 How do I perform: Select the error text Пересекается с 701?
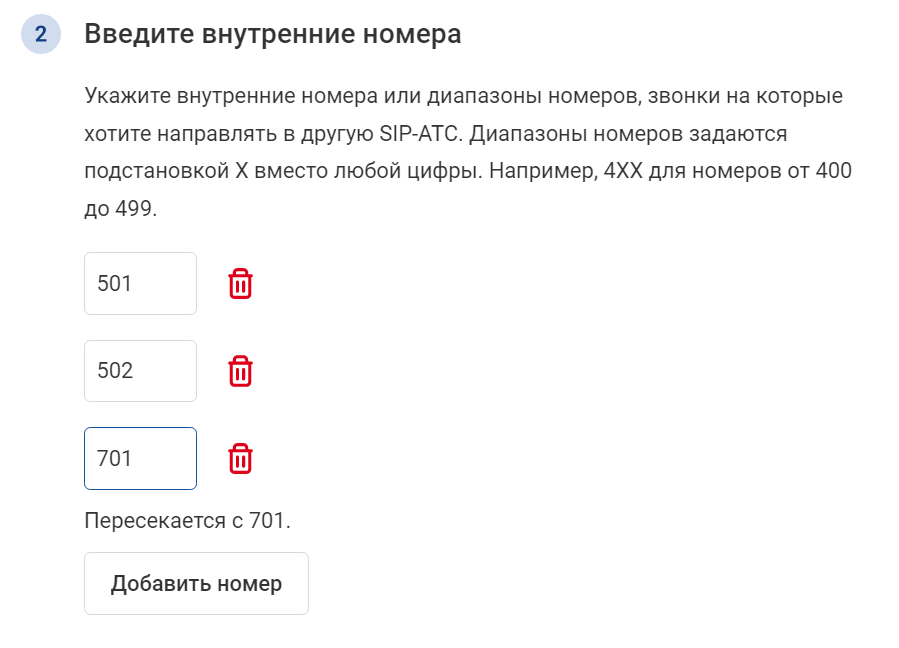pos(187,521)
